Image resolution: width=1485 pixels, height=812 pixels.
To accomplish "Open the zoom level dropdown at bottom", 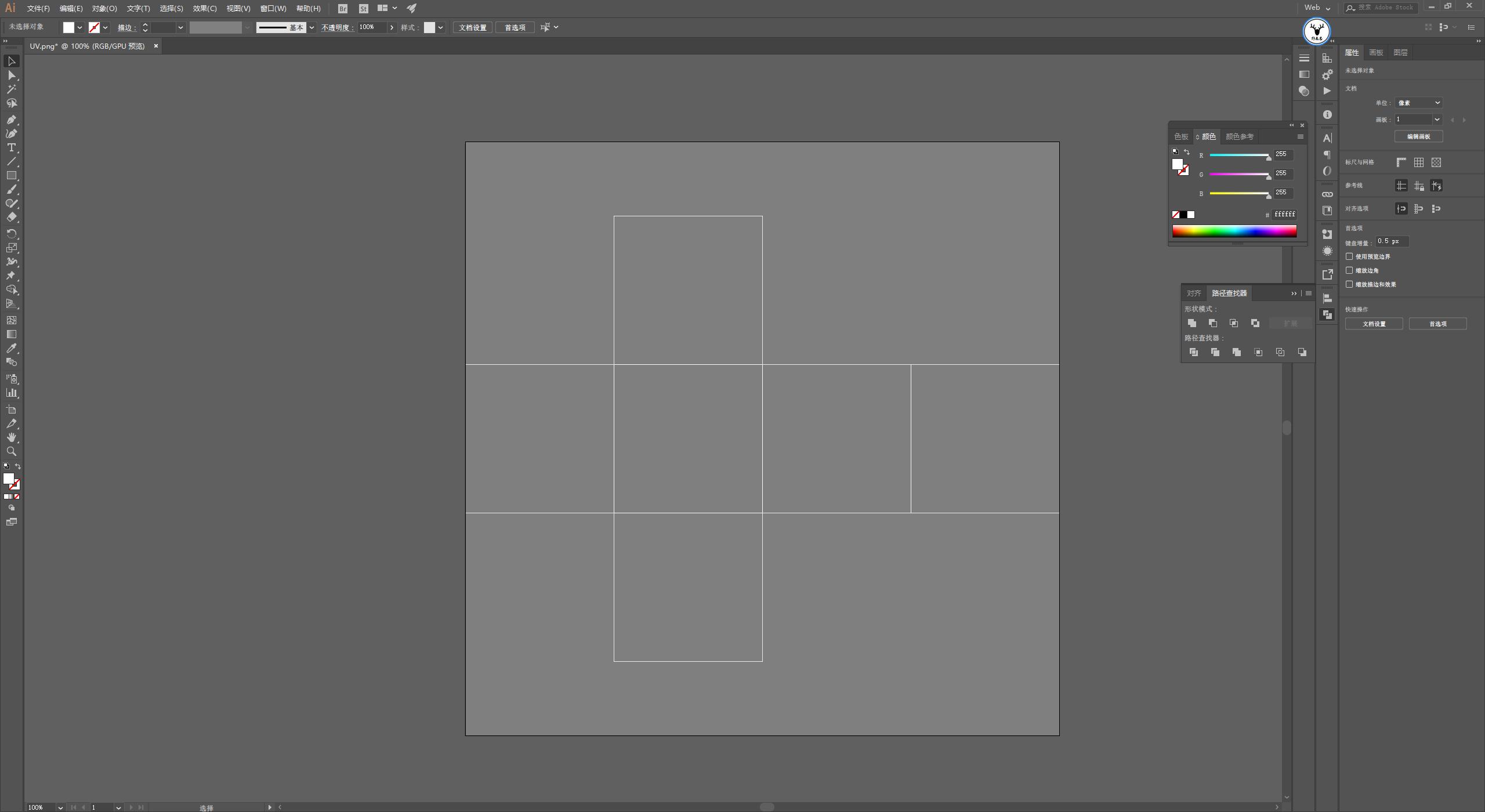I will (x=60, y=807).
